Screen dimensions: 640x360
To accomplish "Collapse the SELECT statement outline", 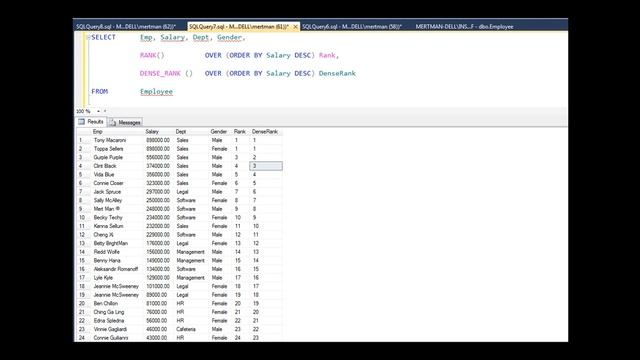I will click(88, 37).
